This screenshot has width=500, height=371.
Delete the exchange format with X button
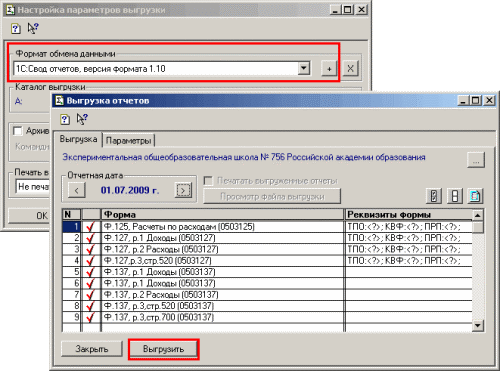point(351,69)
